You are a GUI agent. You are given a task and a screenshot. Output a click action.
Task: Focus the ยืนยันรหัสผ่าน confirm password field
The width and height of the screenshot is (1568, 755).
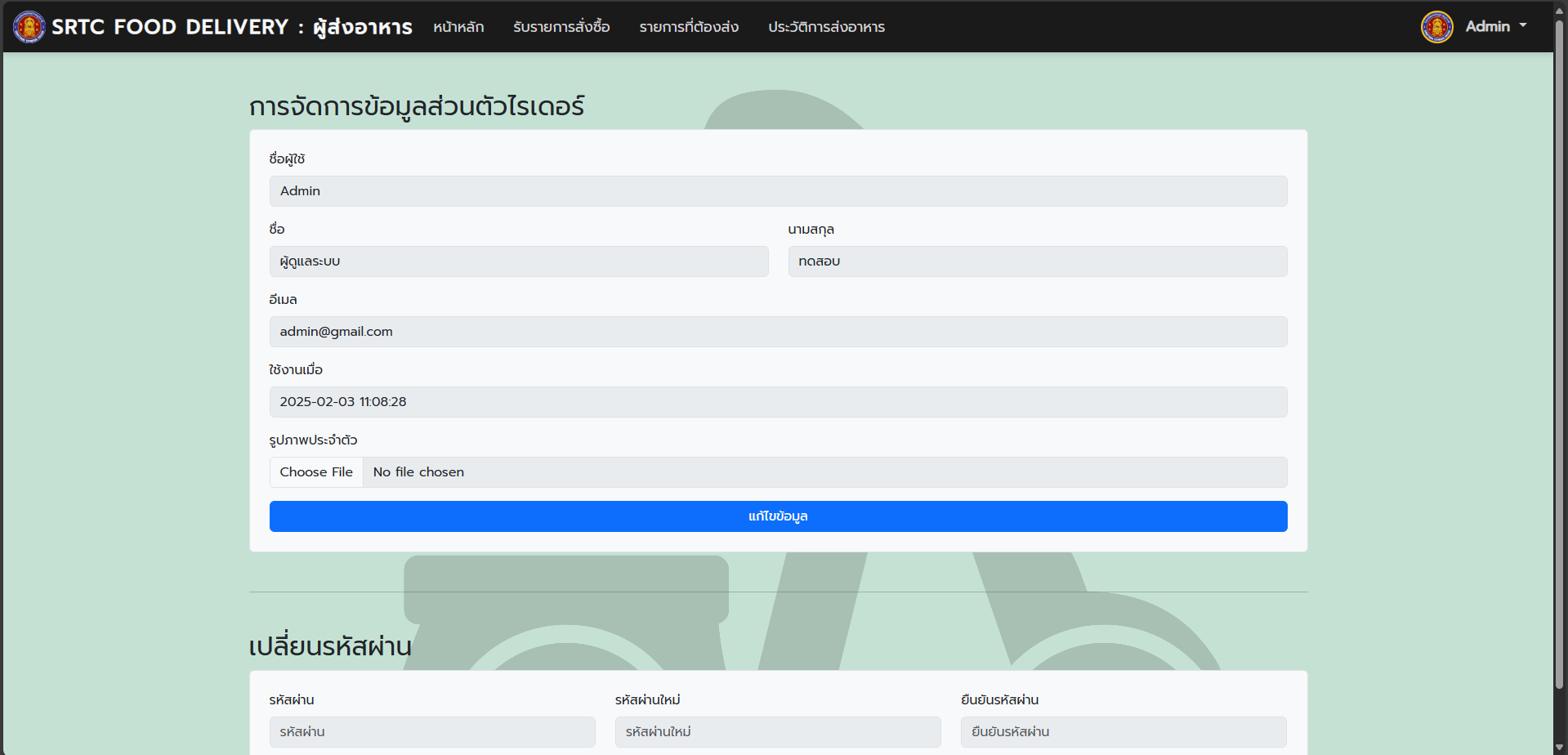[x=1124, y=732]
